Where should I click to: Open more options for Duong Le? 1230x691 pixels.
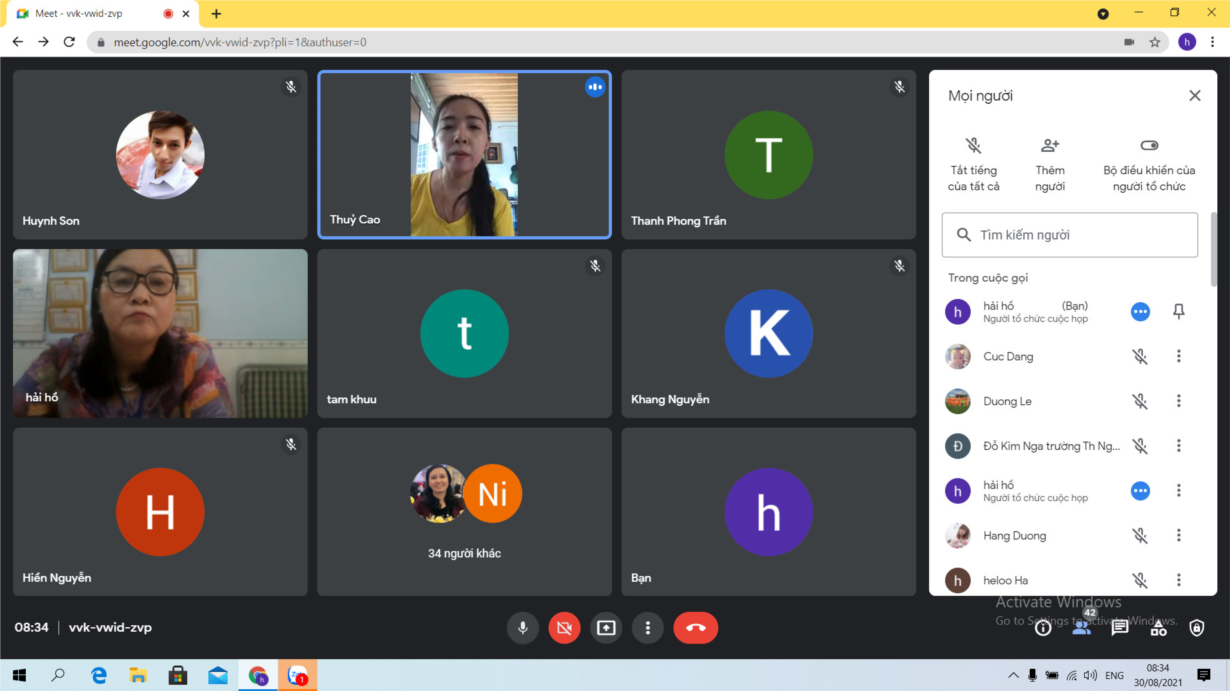pyautogui.click(x=1179, y=401)
